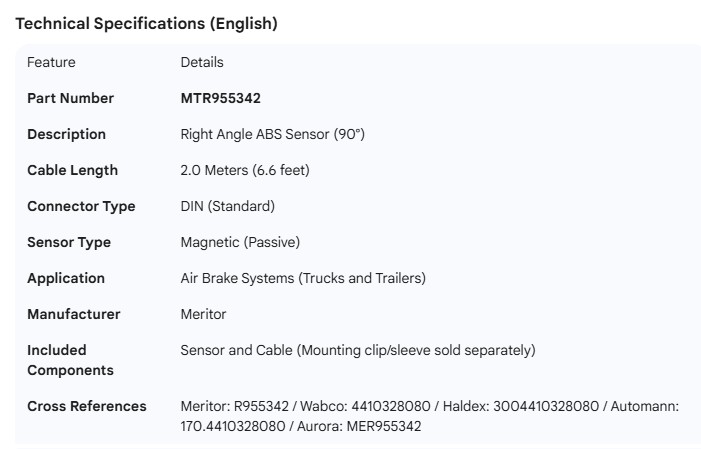Click the 2.0 Meters cable length value

coord(245,170)
